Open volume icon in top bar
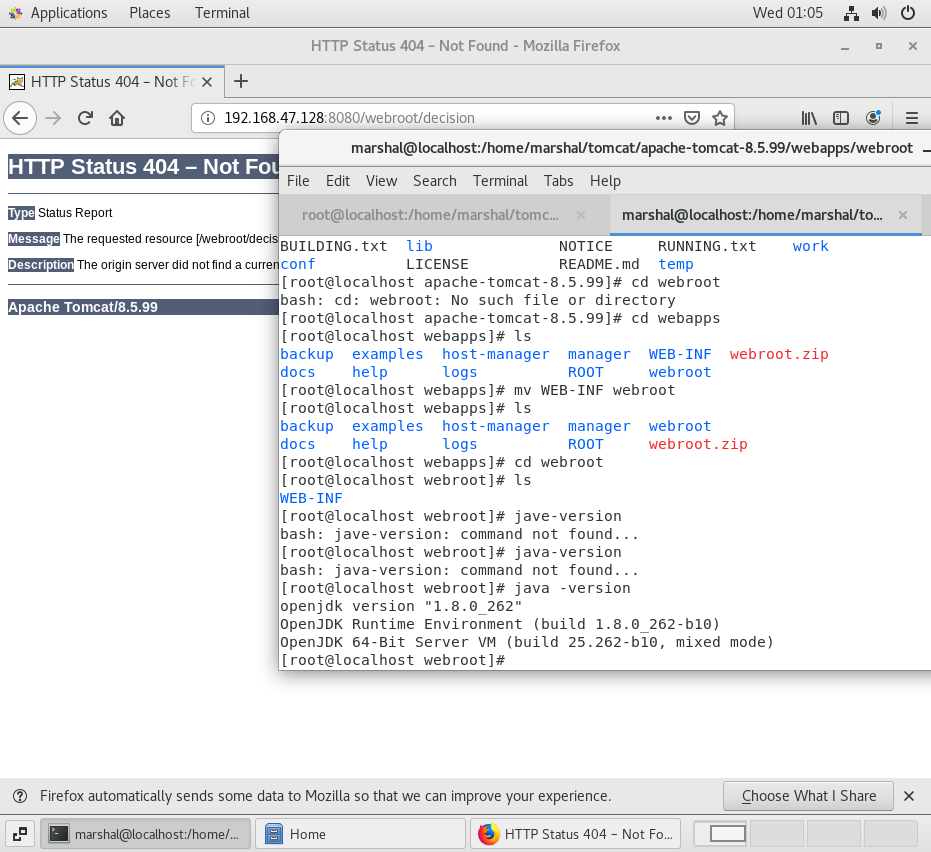 879,13
